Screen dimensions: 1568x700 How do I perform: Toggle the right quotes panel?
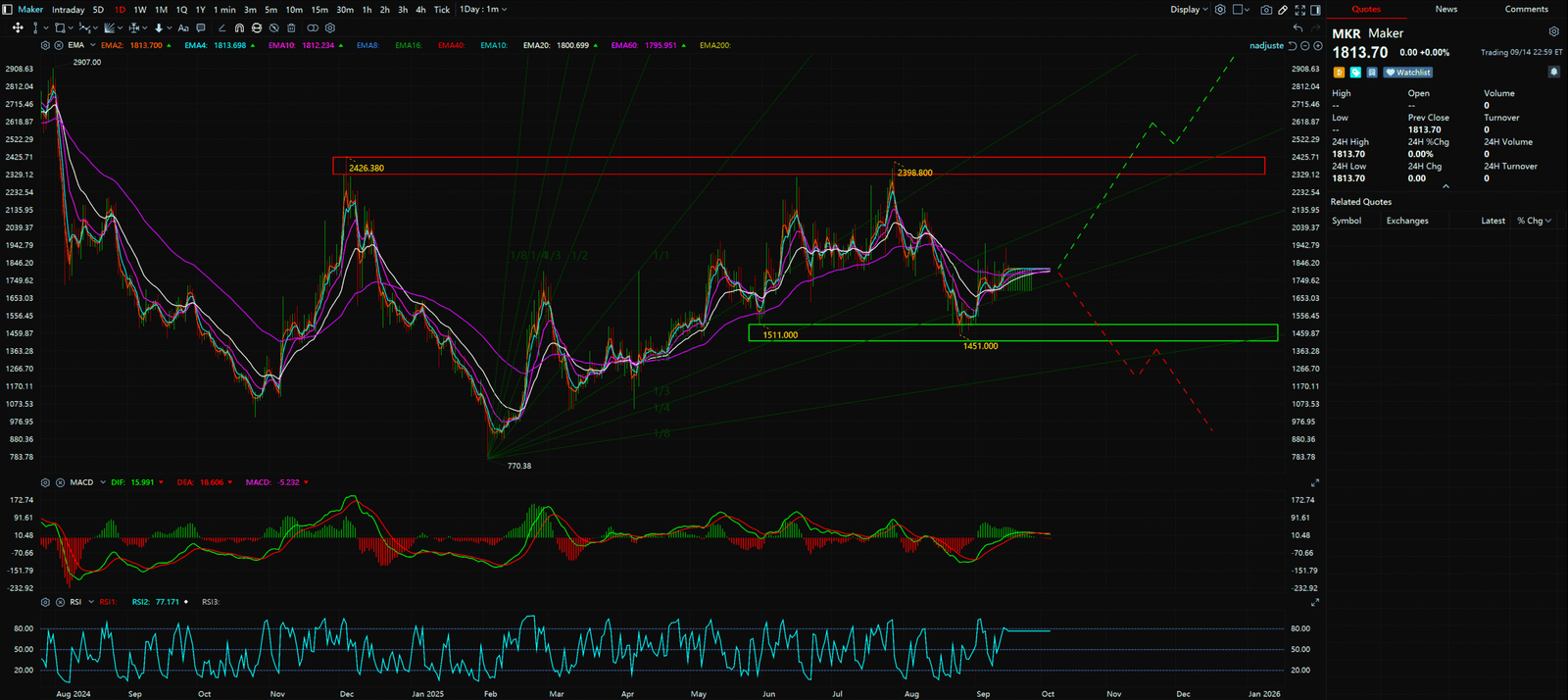pos(1315,10)
